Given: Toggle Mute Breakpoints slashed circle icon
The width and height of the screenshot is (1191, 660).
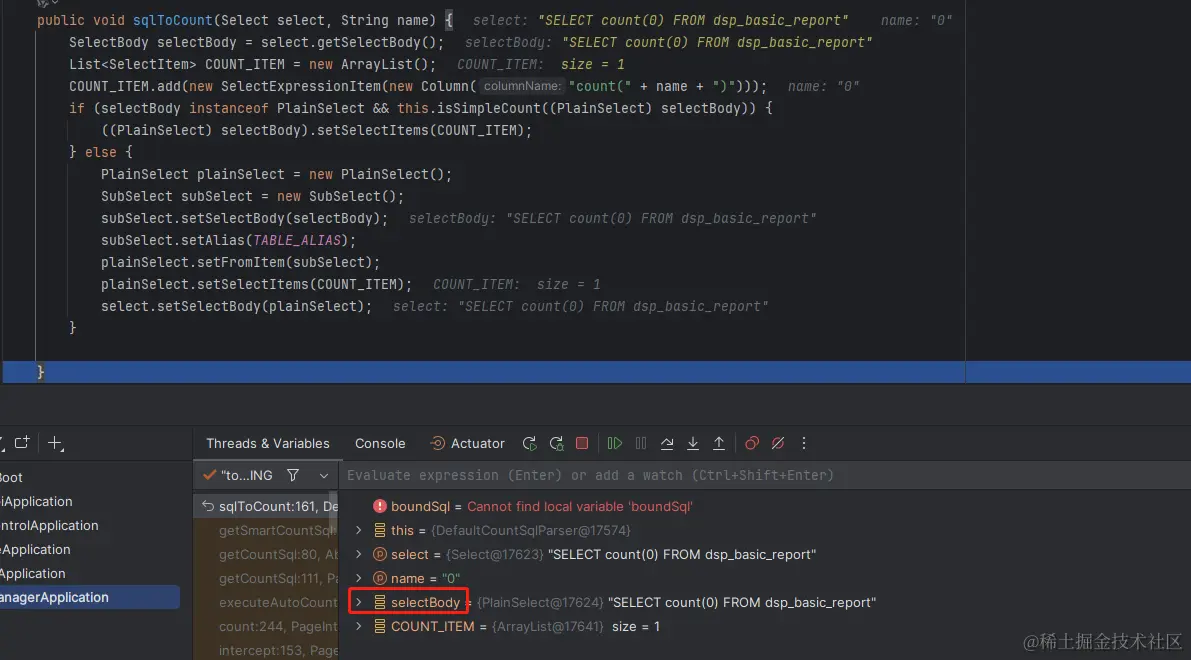Looking at the screenshot, I should [778, 444].
